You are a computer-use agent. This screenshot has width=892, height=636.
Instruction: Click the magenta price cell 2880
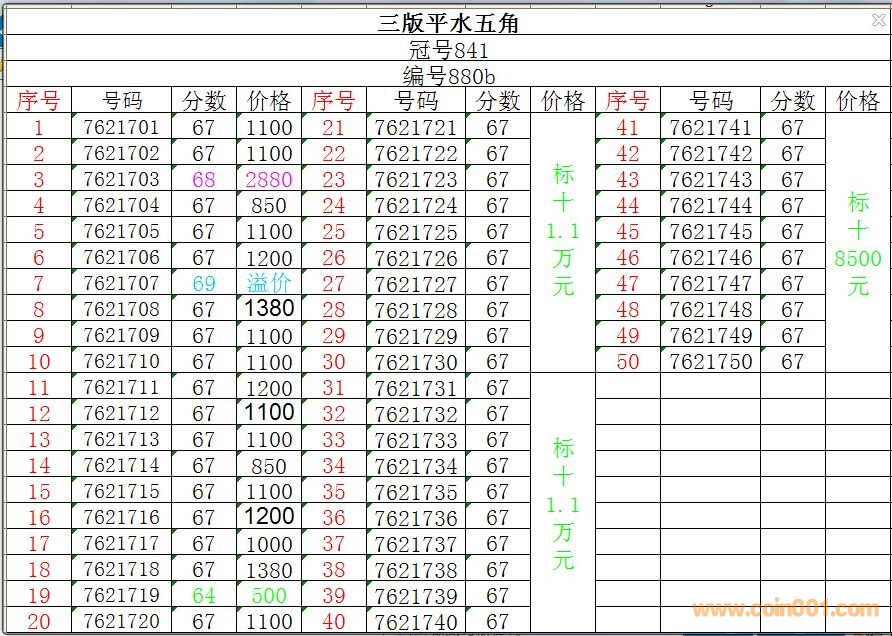(x=269, y=180)
